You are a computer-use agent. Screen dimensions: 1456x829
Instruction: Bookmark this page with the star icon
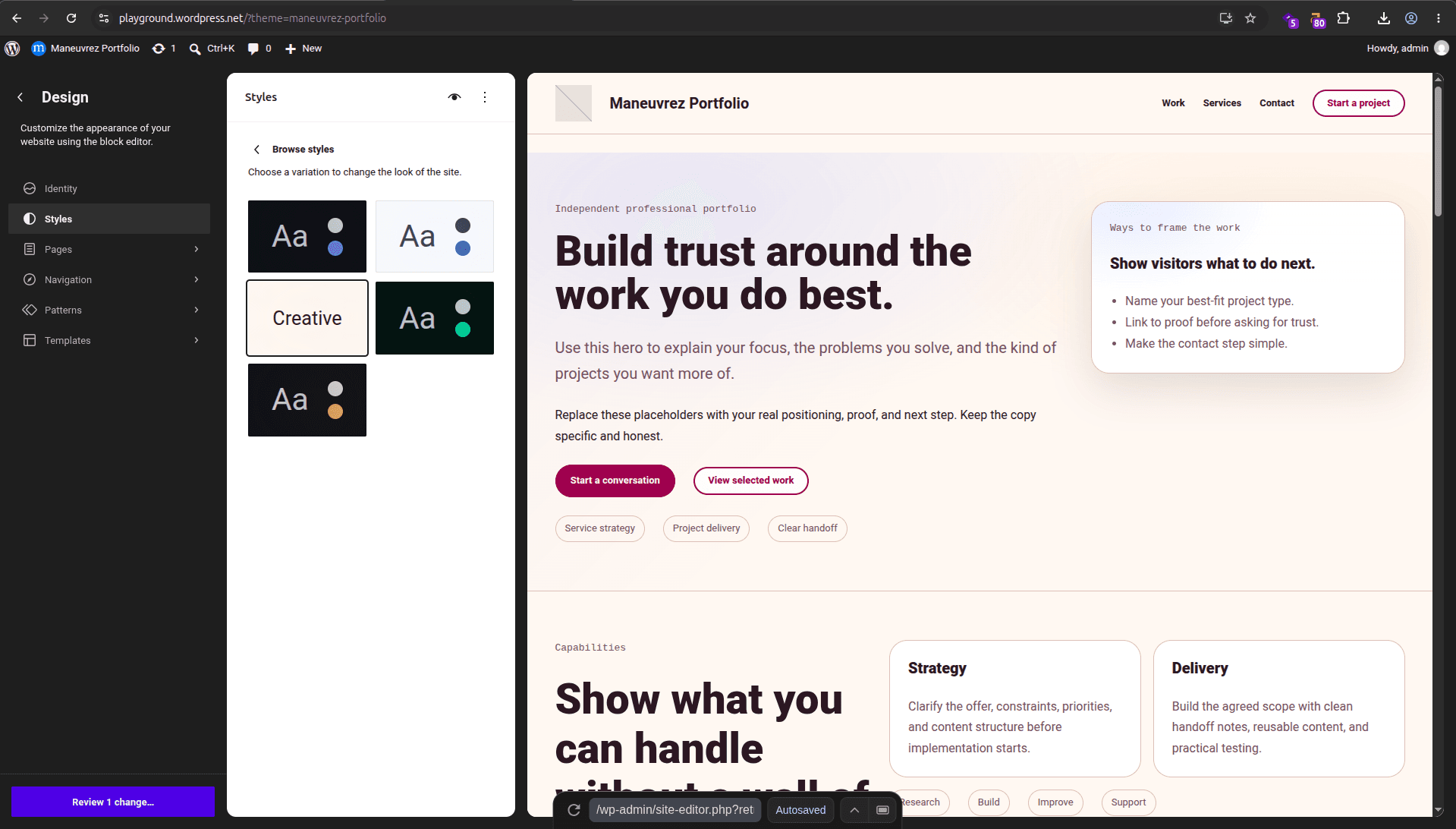tap(1250, 18)
